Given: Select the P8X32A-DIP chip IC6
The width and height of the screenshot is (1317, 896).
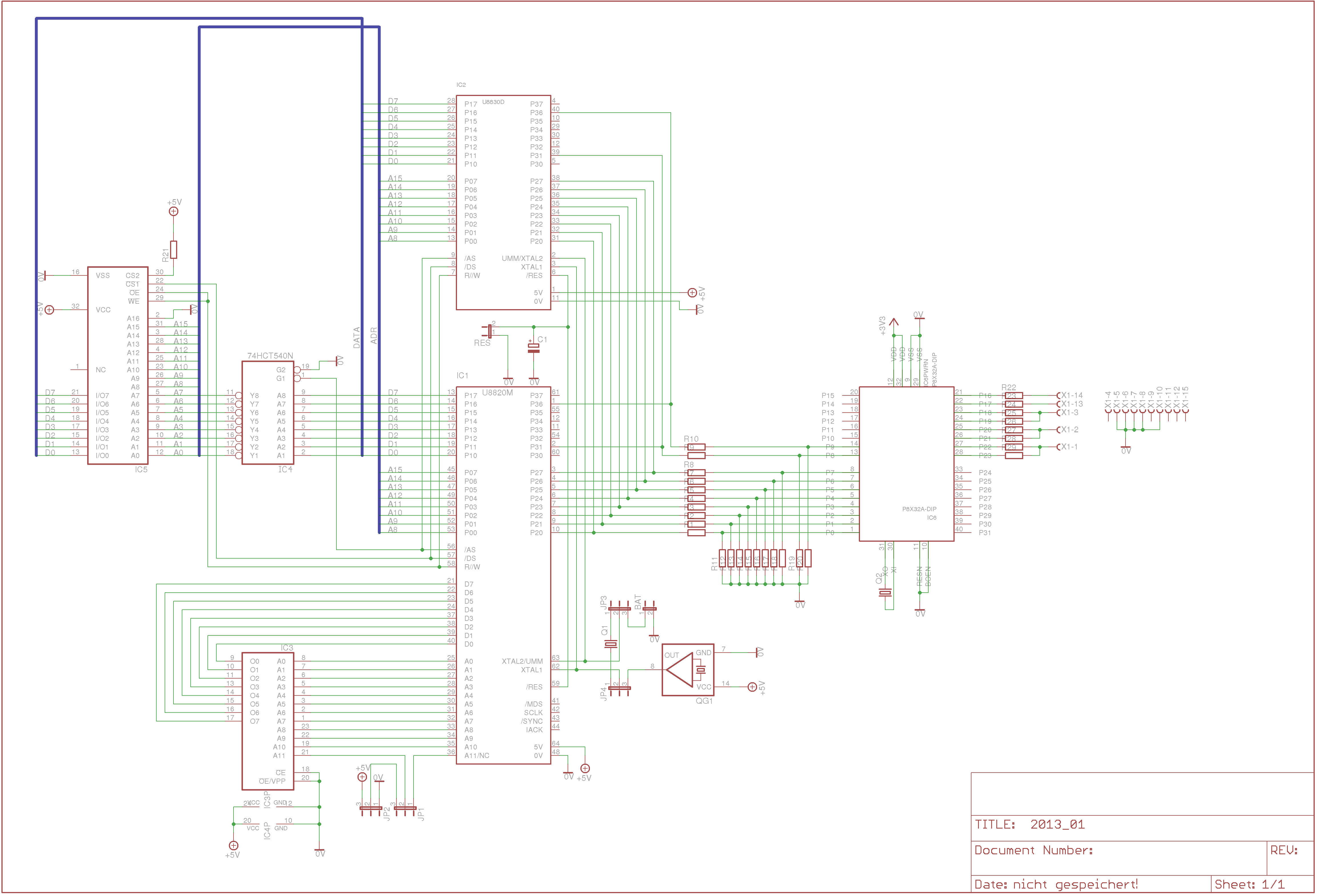Looking at the screenshot, I should tap(906, 464).
